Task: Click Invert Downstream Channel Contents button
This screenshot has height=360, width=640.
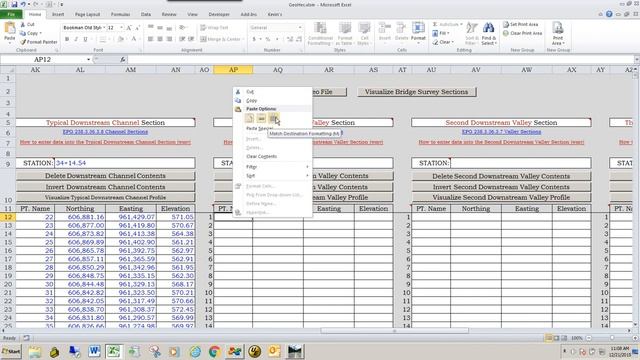Action: 105,187
